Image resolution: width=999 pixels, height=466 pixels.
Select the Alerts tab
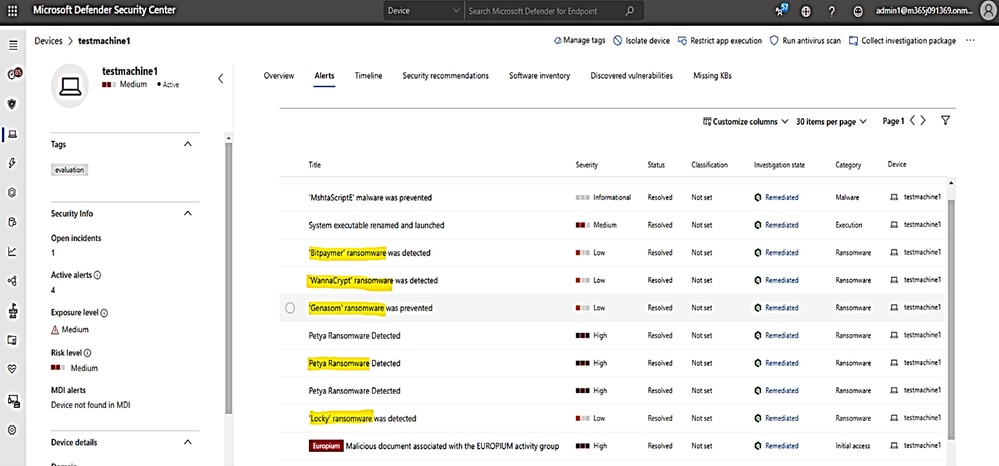tap(324, 75)
